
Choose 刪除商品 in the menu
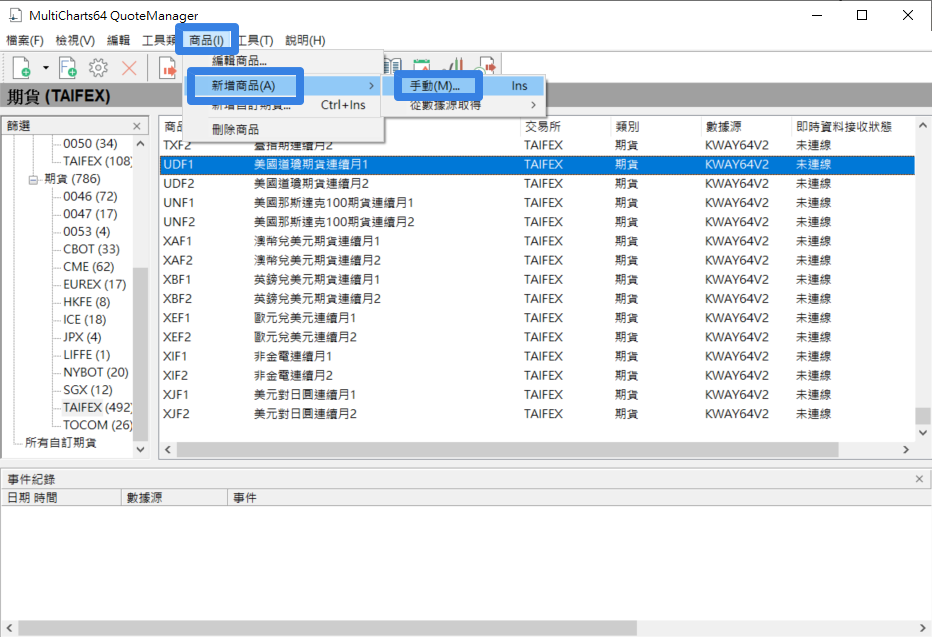pos(283,130)
